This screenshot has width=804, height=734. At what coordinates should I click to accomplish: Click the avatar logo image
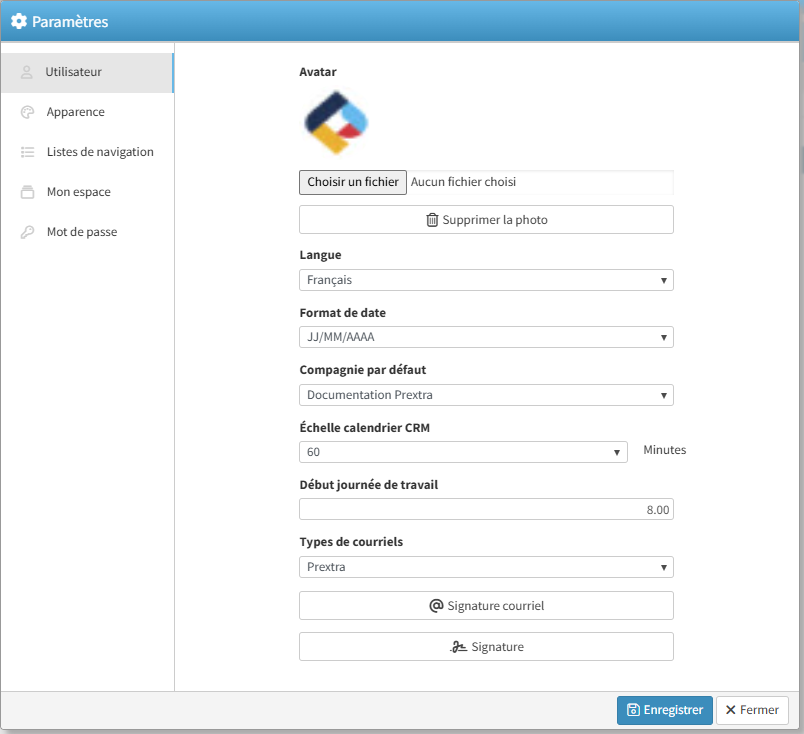[x=336, y=122]
